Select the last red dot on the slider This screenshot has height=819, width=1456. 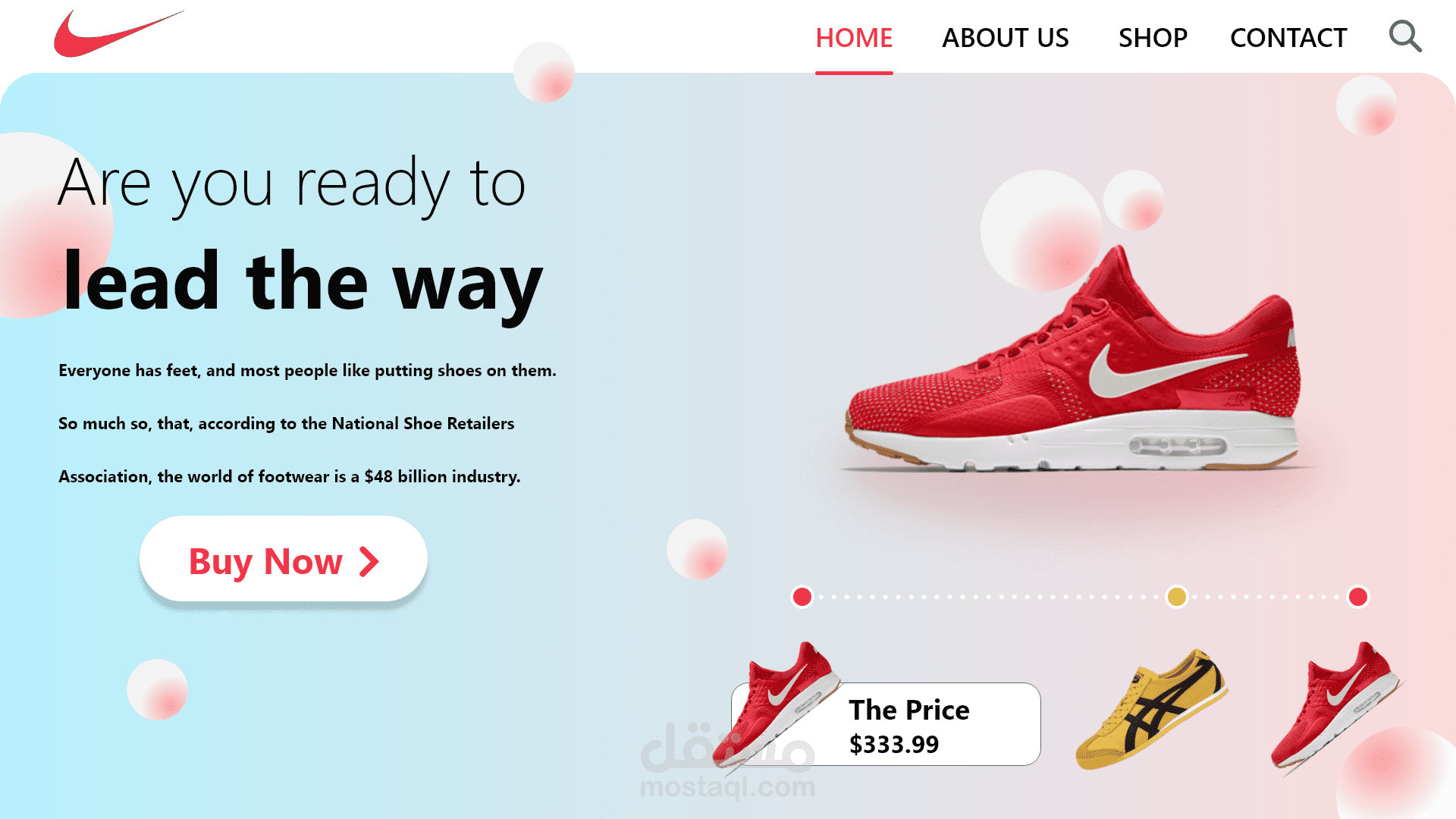[1358, 597]
